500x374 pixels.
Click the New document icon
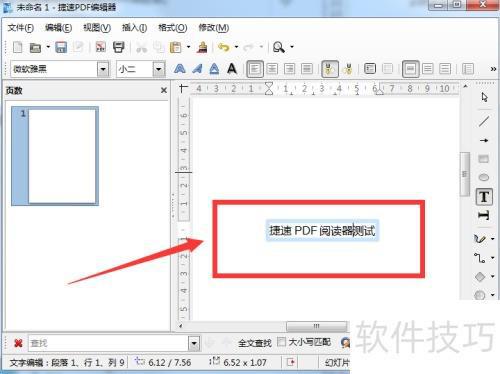pyautogui.click(x=18, y=47)
